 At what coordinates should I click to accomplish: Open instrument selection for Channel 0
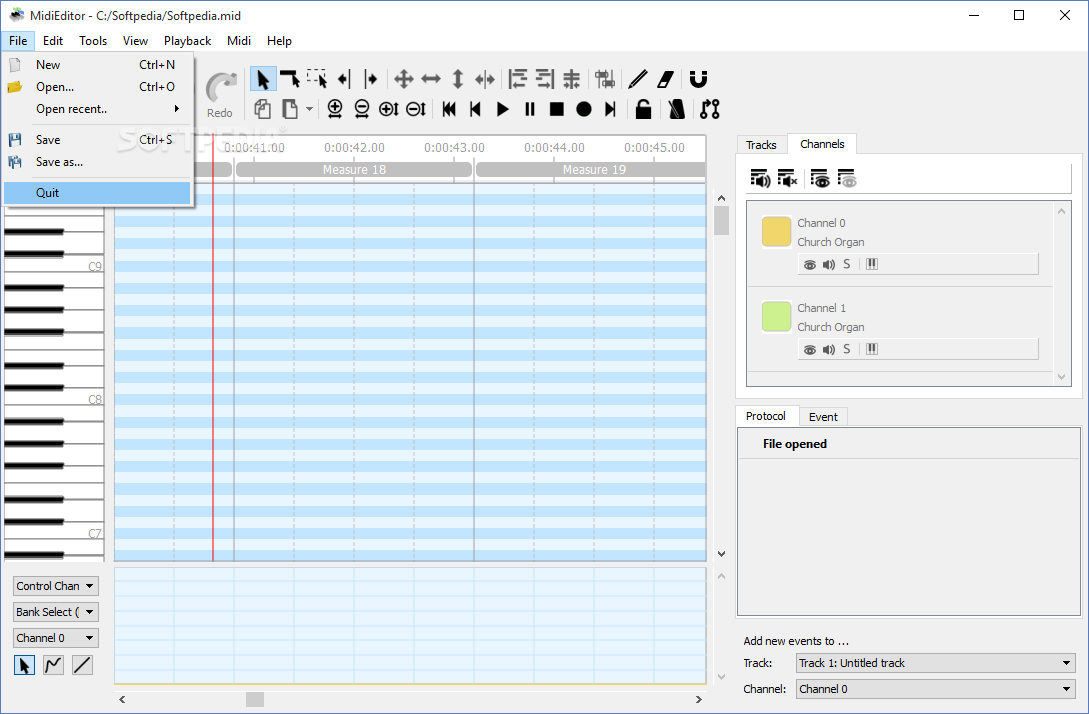click(872, 264)
